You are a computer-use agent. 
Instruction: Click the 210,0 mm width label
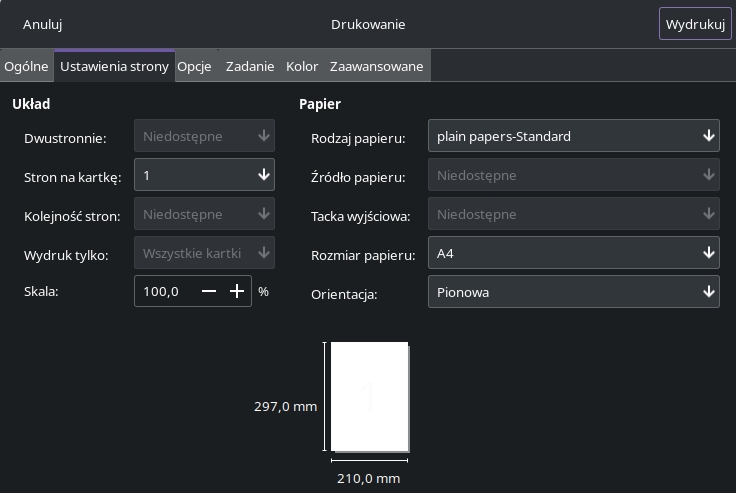click(x=368, y=478)
